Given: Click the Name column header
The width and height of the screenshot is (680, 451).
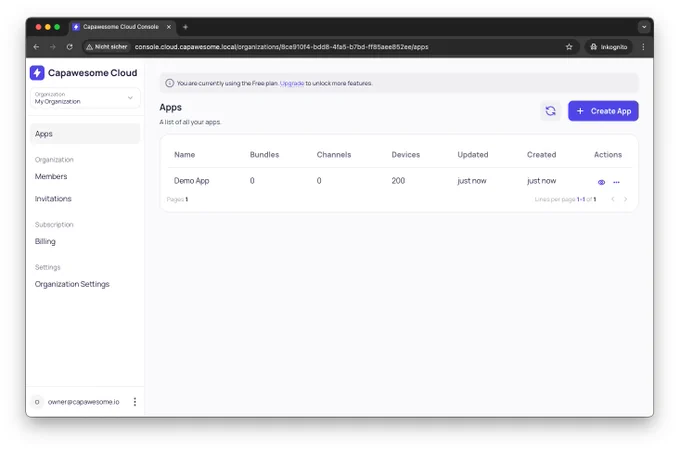Looking at the screenshot, I should (184, 155).
